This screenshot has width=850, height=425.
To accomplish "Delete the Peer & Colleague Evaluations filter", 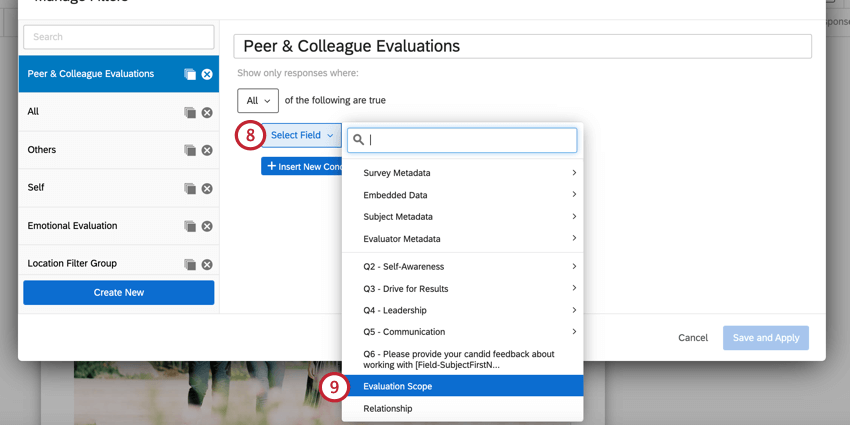I will [207, 74].
